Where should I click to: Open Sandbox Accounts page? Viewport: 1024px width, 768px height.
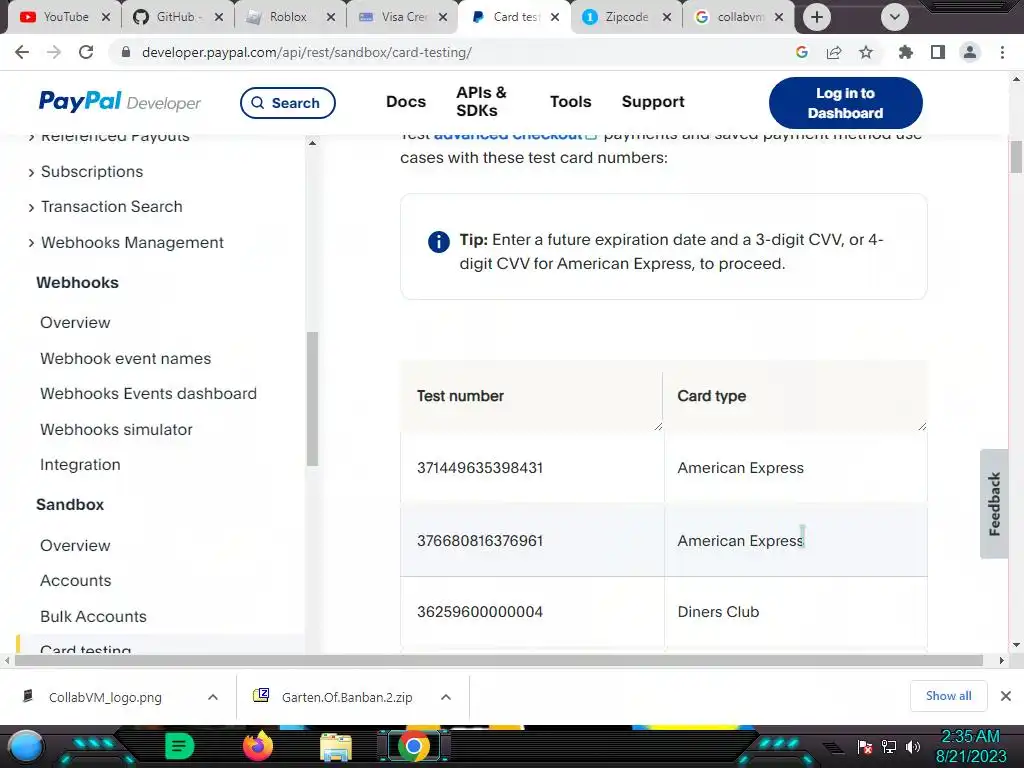(x=76, y=581)
